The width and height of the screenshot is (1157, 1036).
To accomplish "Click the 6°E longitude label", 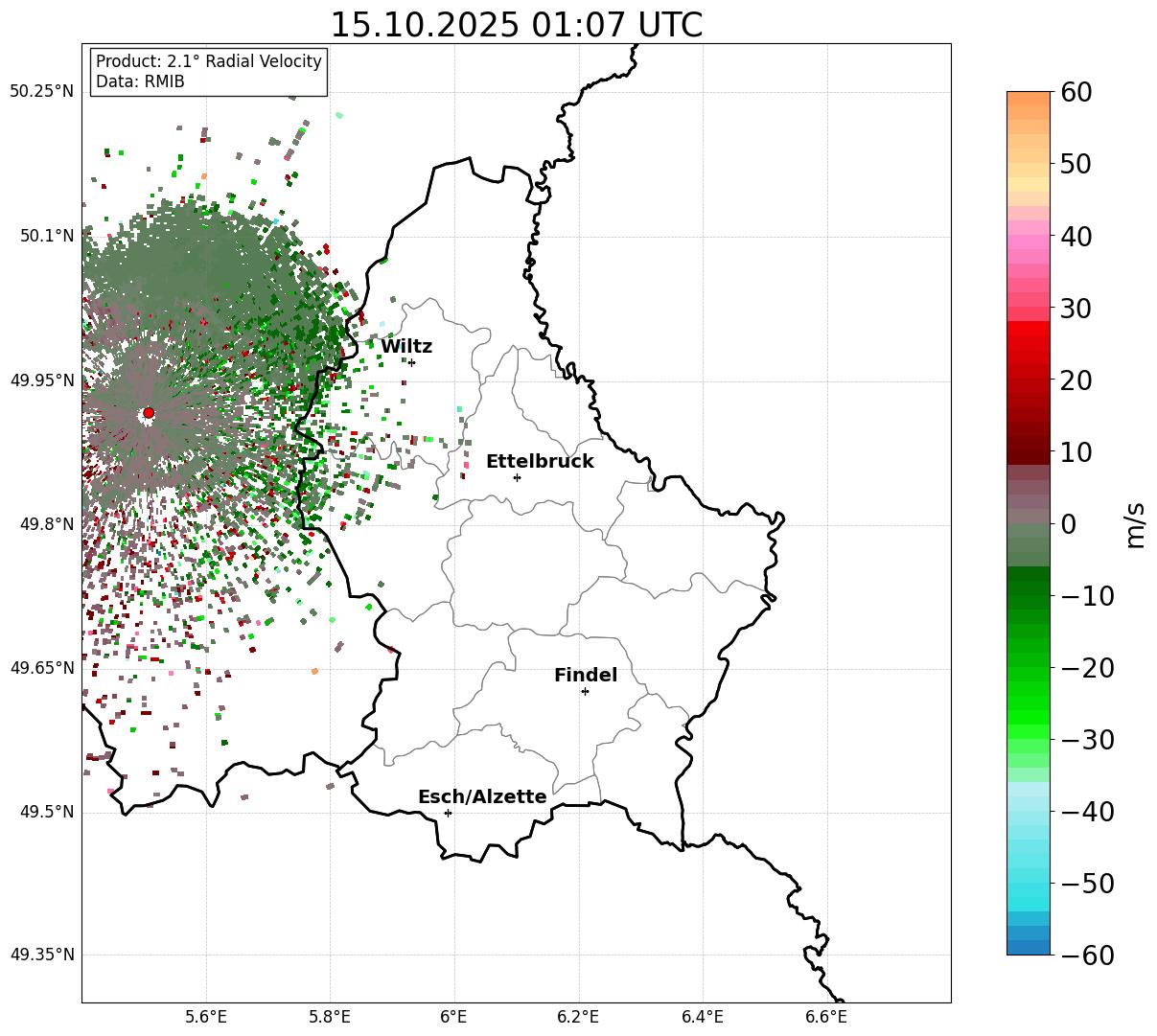I will click(x=454, y=1017).
